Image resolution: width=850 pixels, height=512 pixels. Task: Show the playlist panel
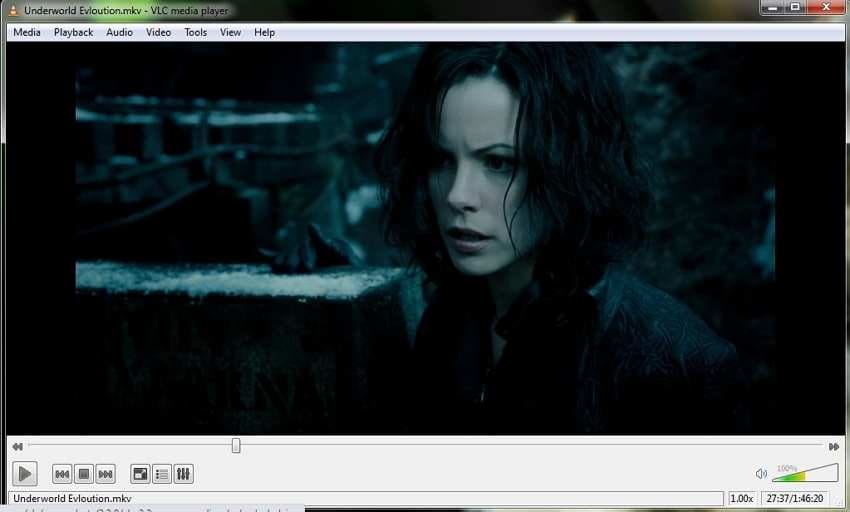(x=162, y=475)
